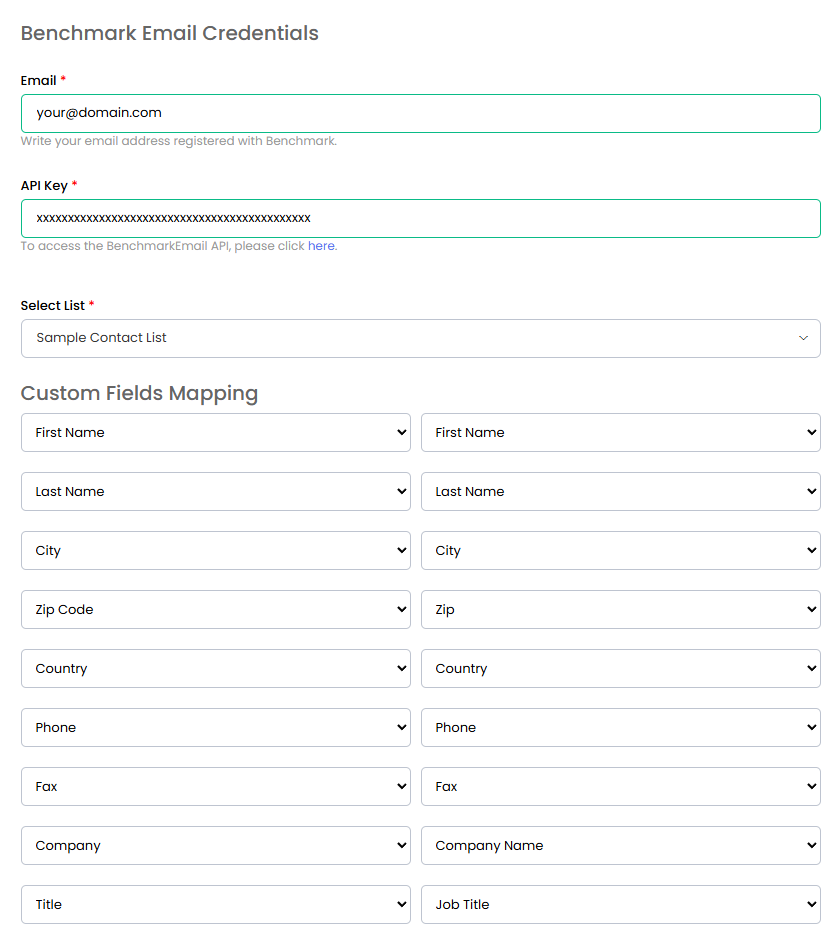Open the Title mapping dropdown
The height and width of the screenshot is (944, 839).
coord(215,904)
